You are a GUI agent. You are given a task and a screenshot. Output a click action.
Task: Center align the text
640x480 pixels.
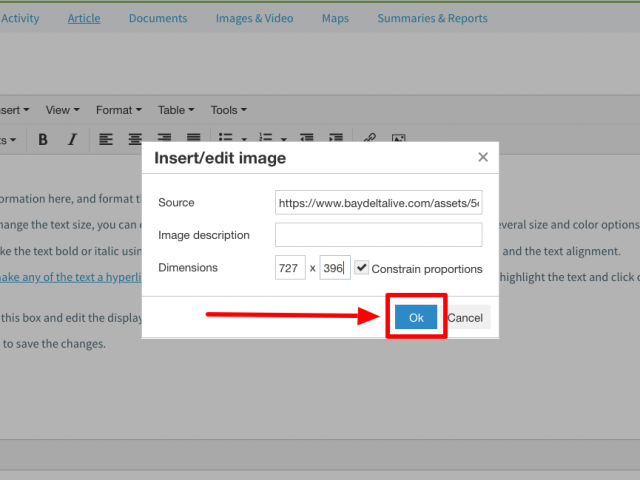[135, 139]
